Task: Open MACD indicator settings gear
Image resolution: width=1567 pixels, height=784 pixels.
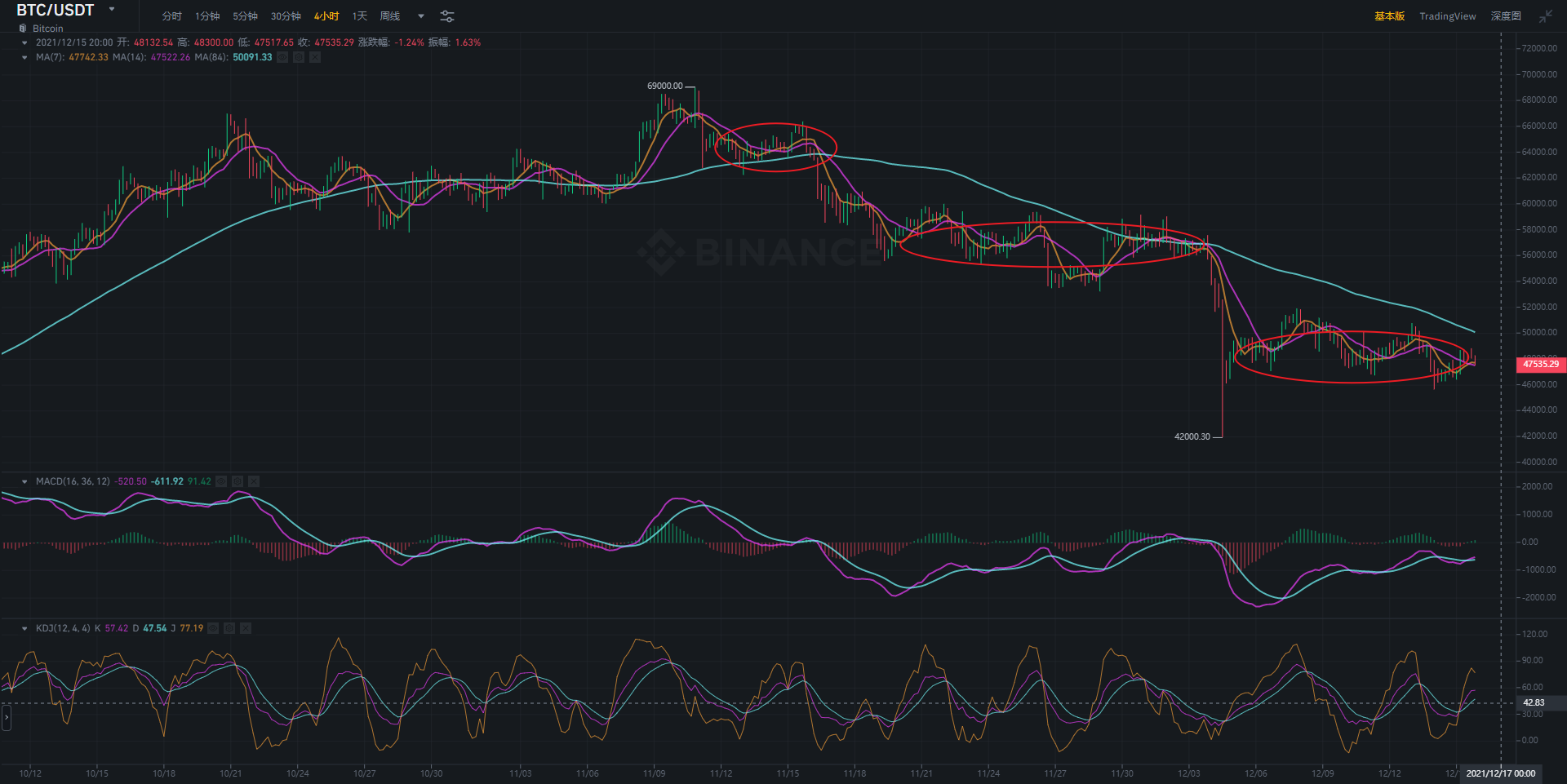Action: coord(237,481)
